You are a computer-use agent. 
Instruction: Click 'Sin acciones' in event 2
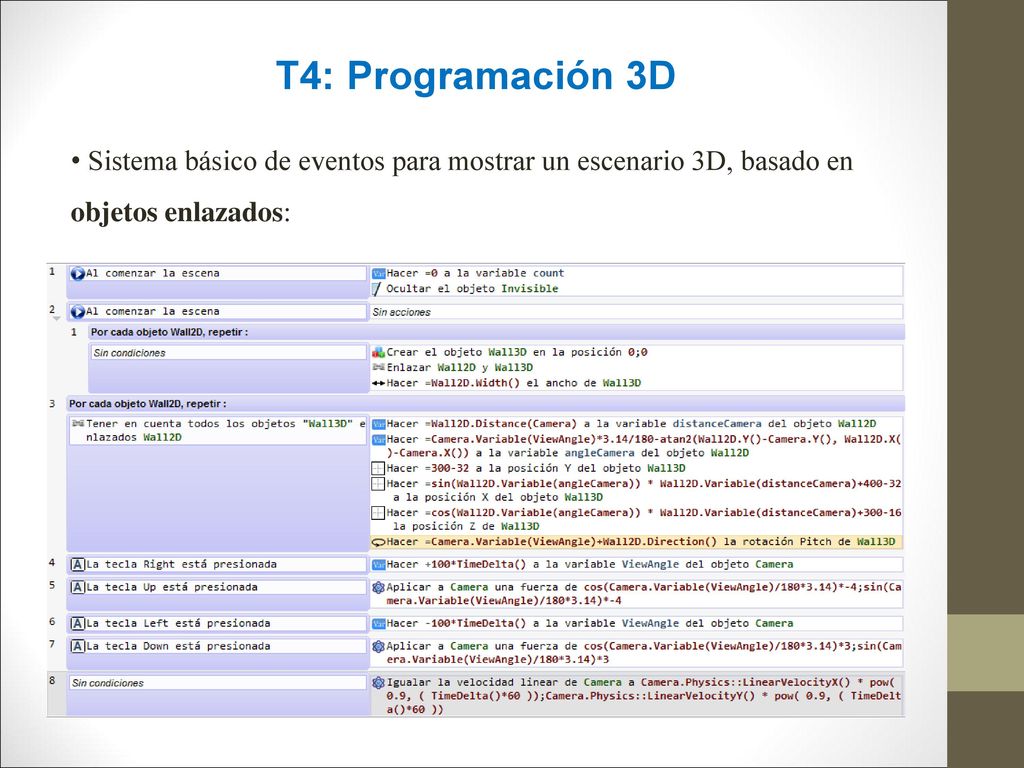click(402, 313)
